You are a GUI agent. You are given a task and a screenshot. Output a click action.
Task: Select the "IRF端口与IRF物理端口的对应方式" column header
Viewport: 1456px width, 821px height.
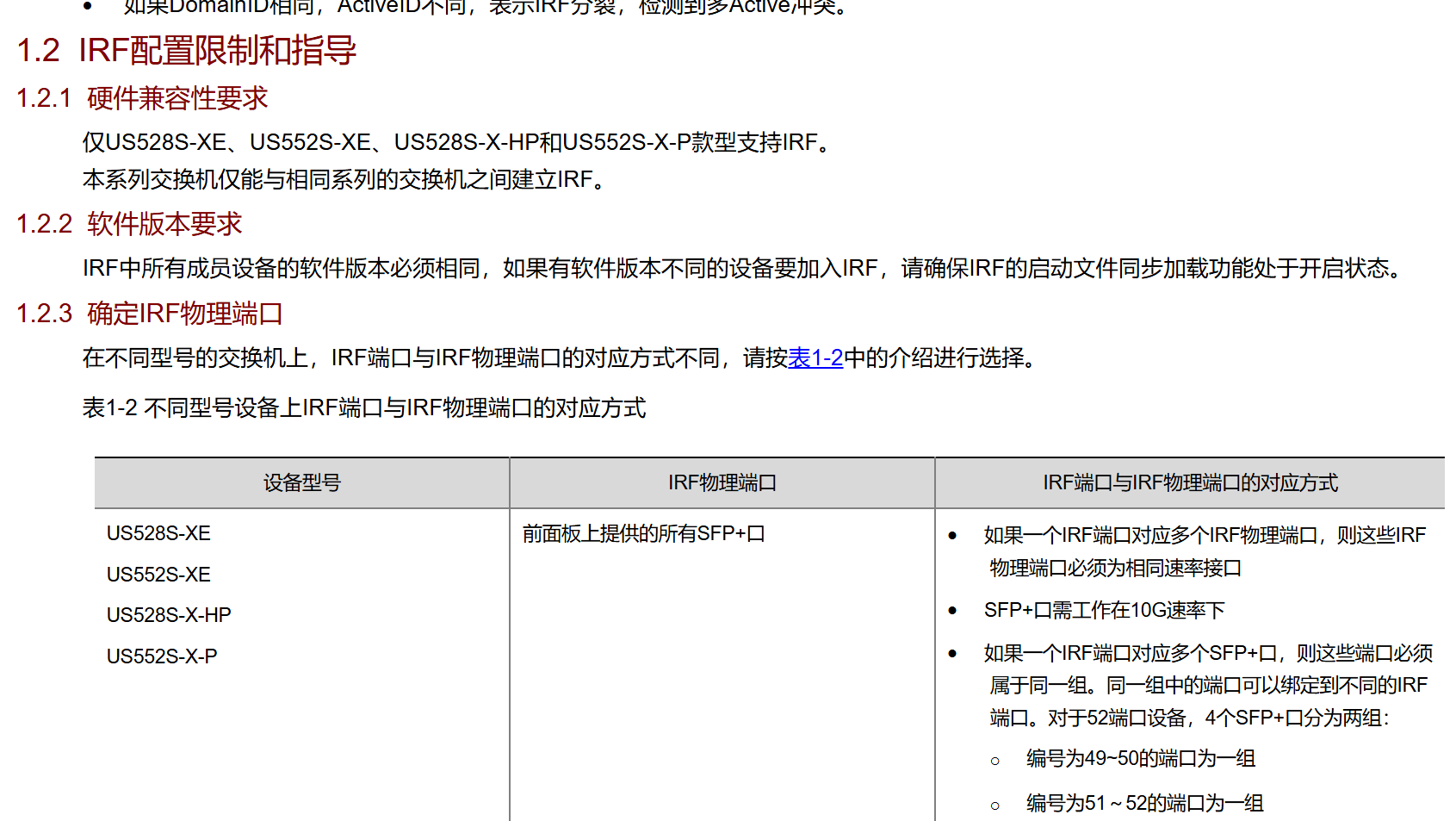(x=1189, y=483)
